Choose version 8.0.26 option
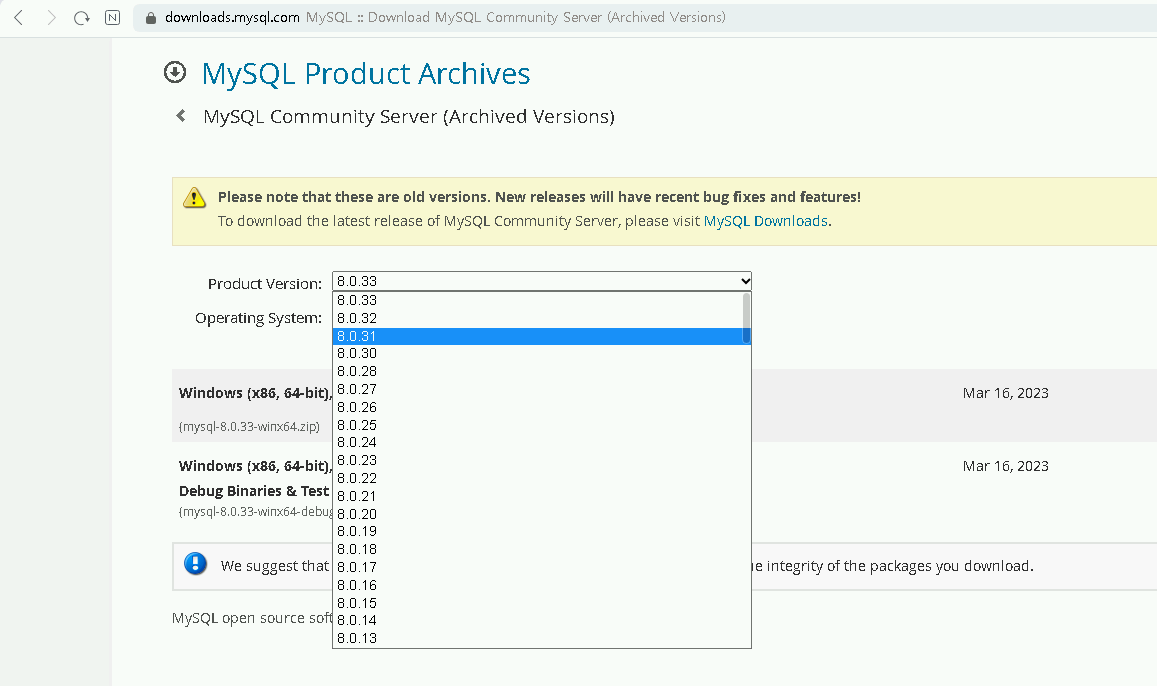Image resolution: width=1157 pixels, height=686 pixels. coord(537,407)
